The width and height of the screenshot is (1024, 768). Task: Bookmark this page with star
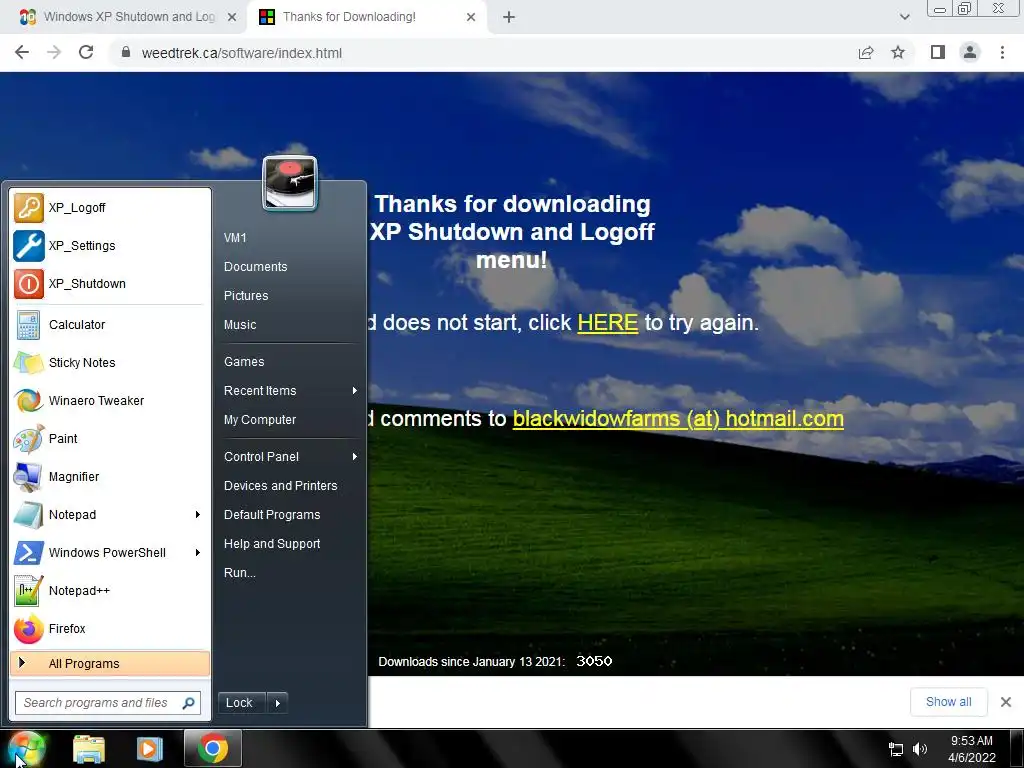[898, 52]
